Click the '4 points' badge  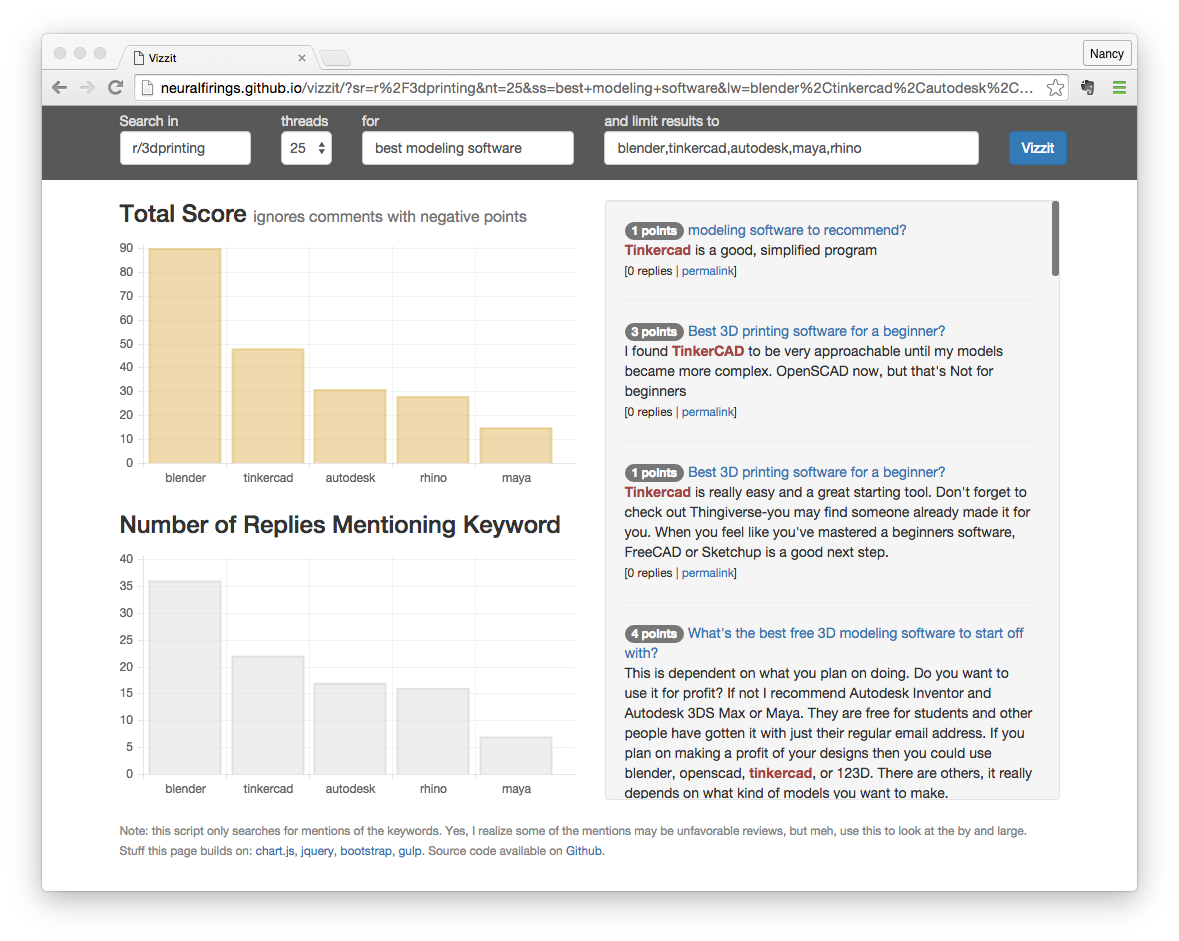point(654,634)
